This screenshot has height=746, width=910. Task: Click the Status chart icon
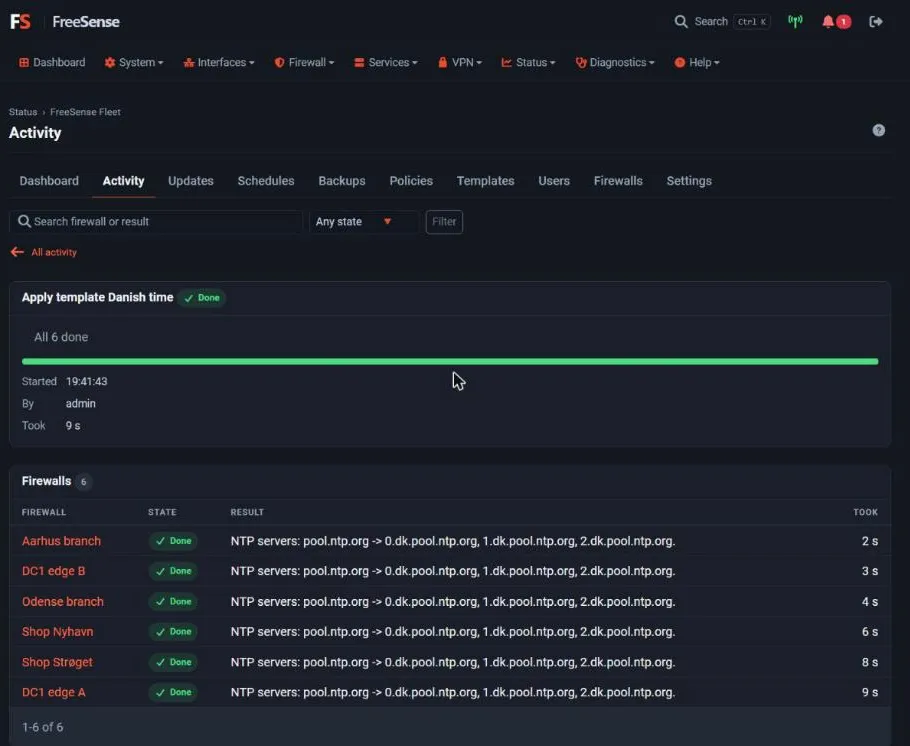[506, 62]
